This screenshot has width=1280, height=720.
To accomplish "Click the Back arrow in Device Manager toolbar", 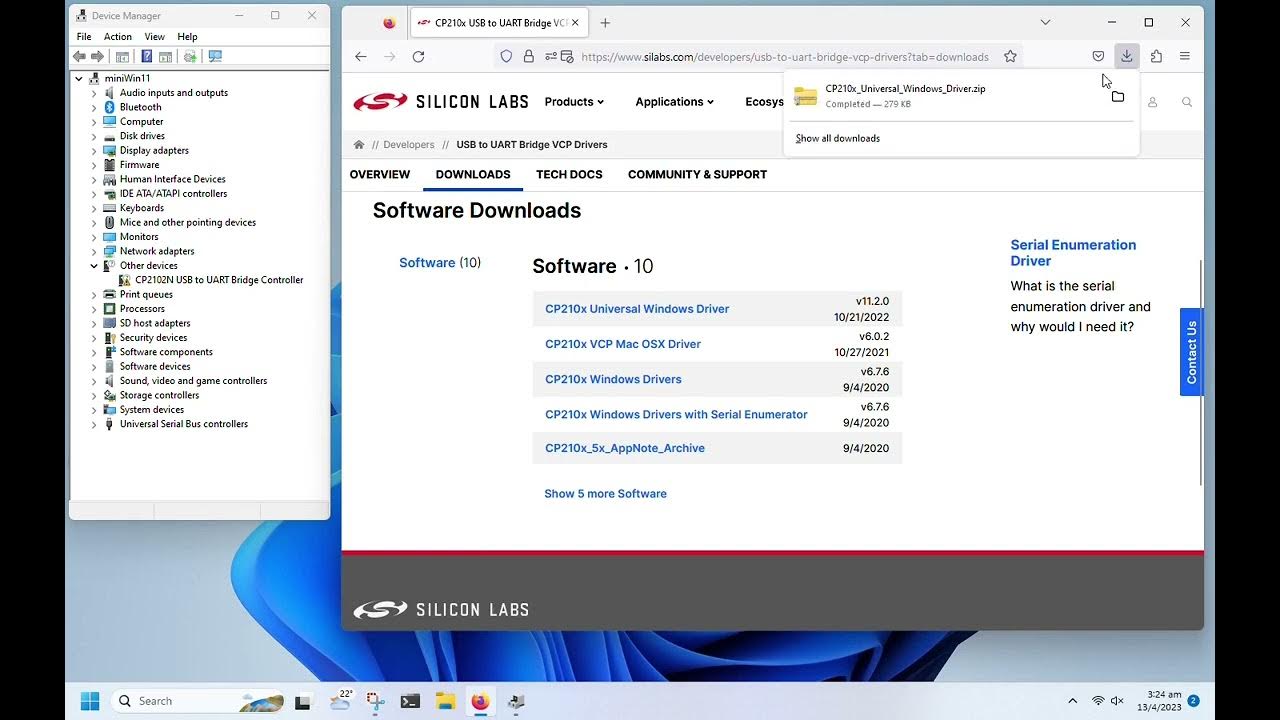I will [x=81, y=57].
